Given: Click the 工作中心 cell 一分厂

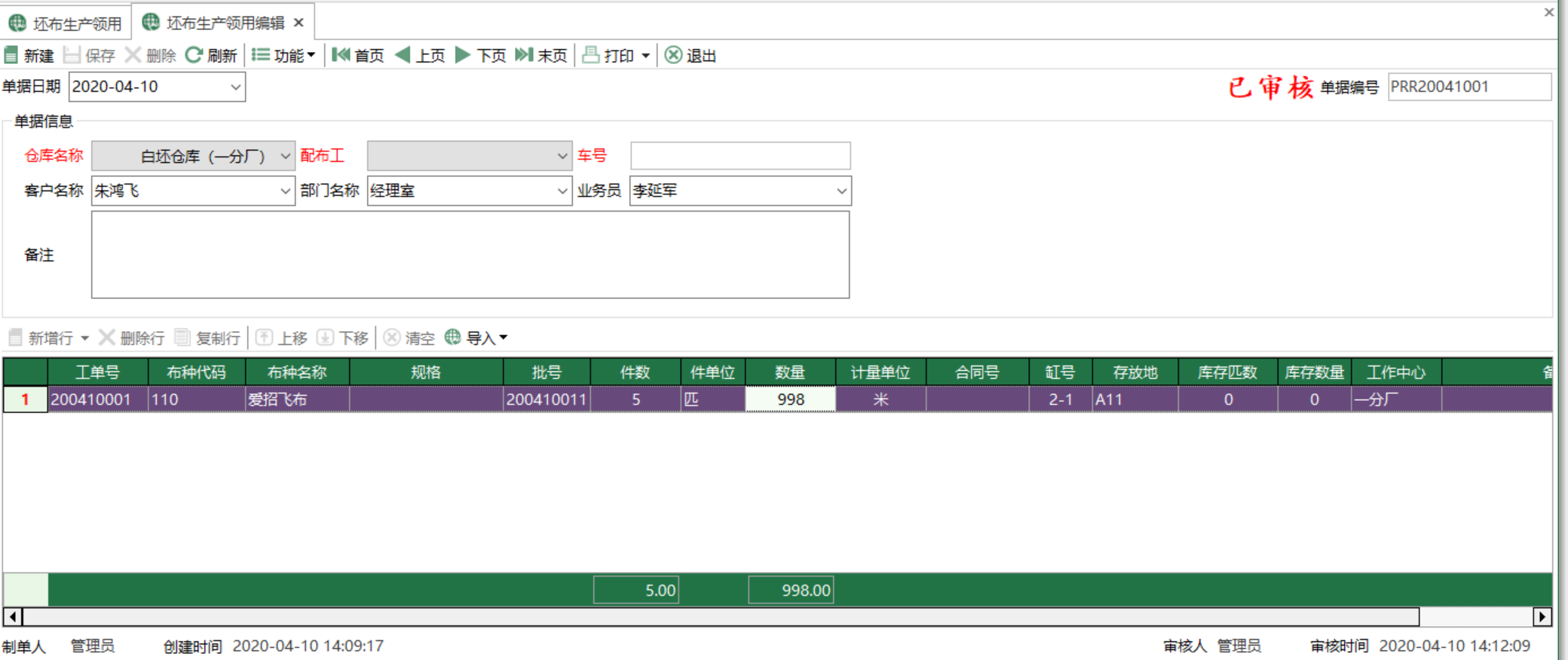Looking at the screenshot, I should 1396,399.
